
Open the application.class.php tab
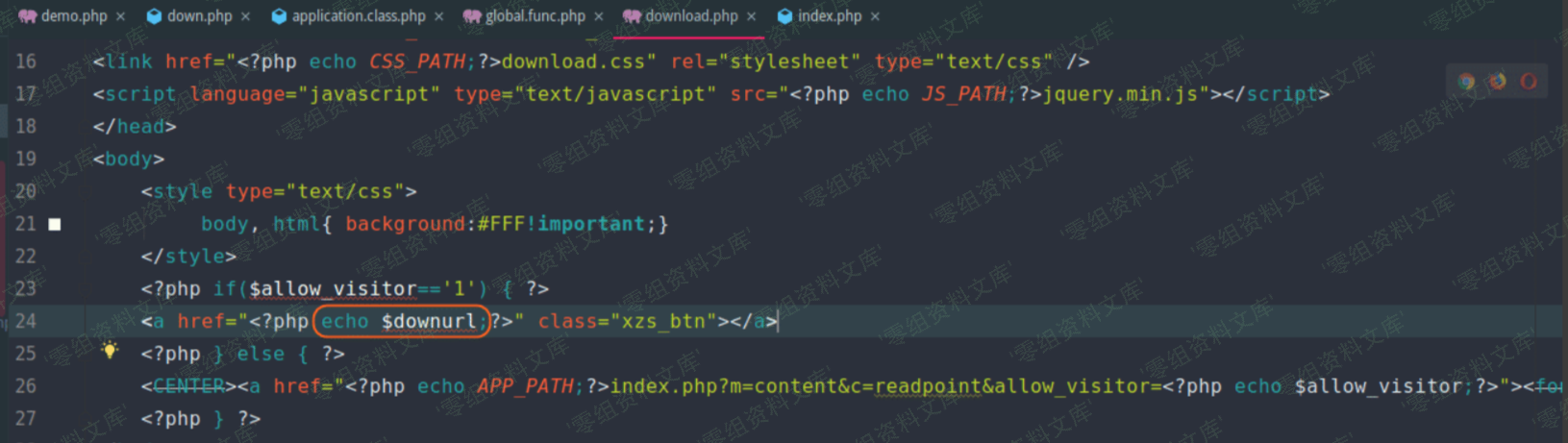pyautogui.click(x=359, y=16)
